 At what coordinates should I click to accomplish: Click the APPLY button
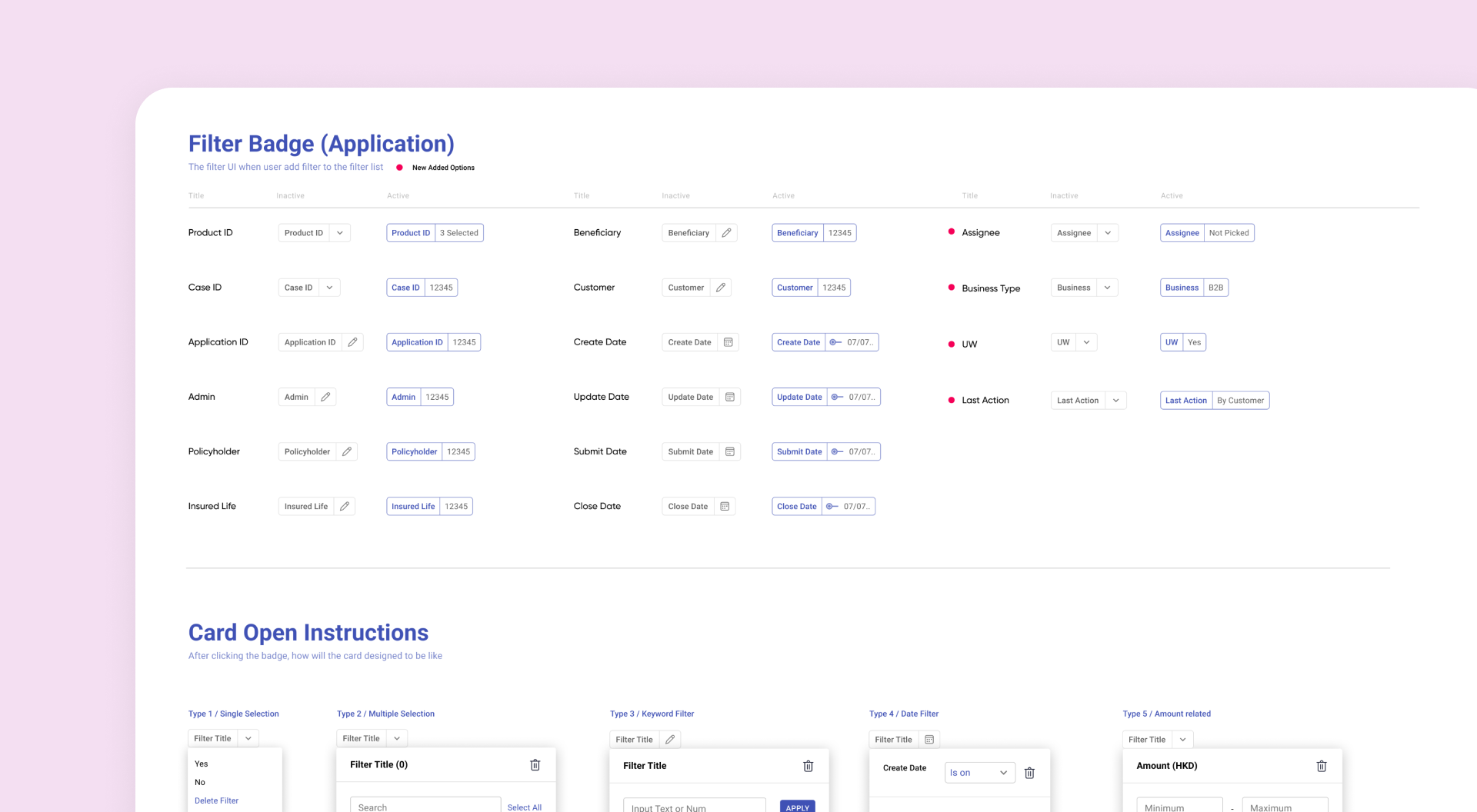(797, 806)
